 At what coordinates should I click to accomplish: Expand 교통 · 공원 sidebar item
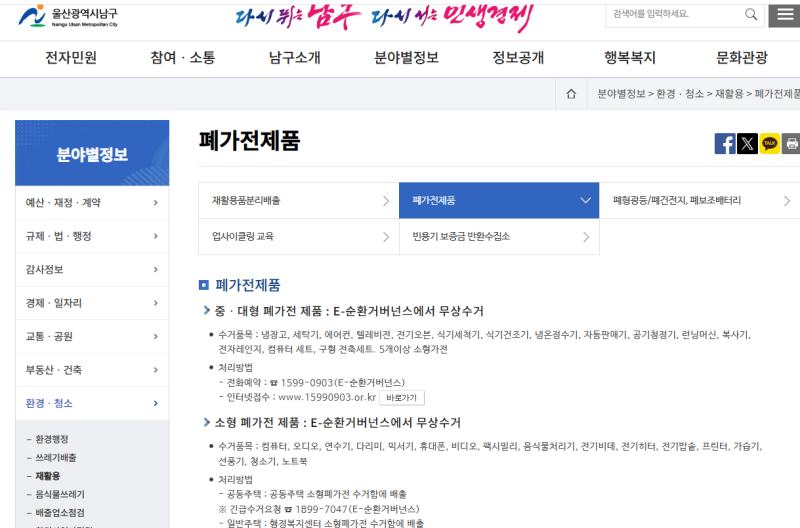pos(92,336)
